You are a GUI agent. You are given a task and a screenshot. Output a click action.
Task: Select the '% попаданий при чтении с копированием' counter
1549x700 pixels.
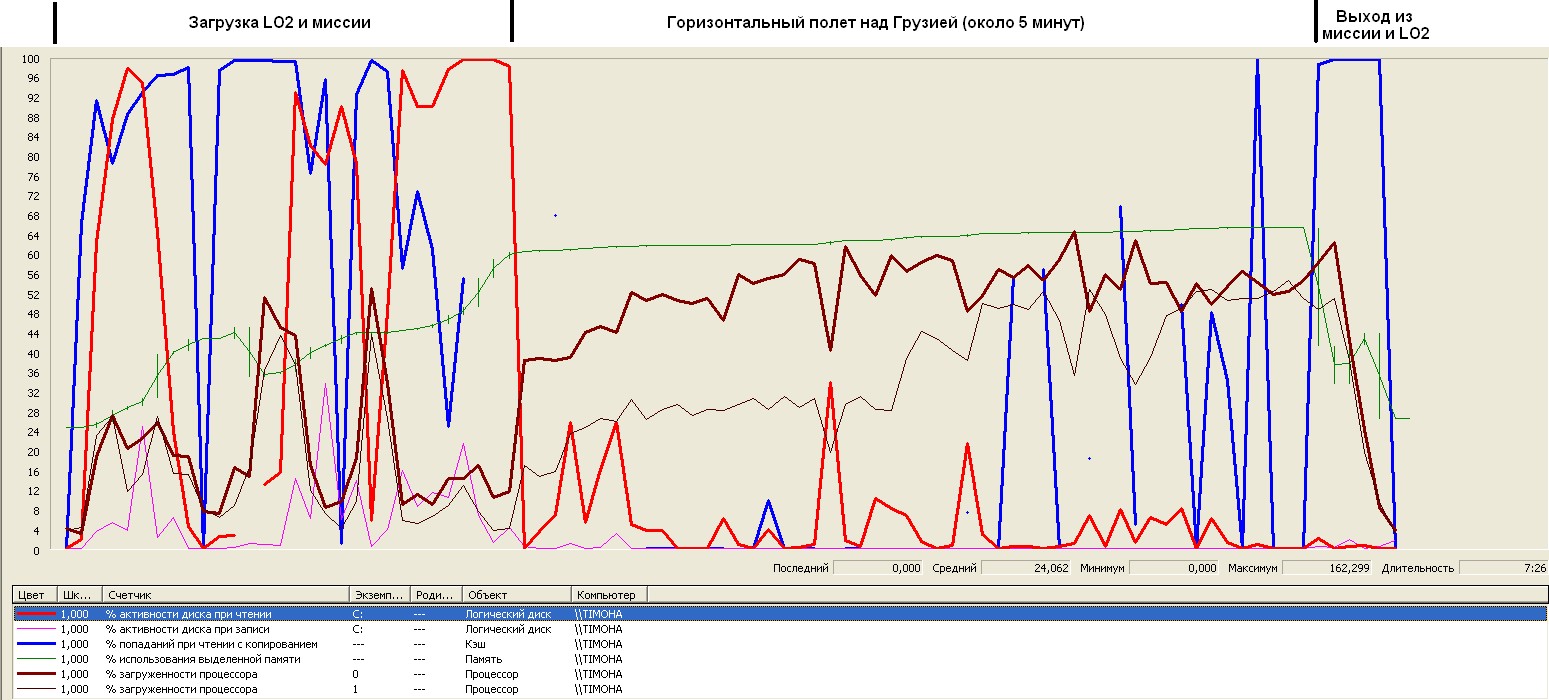pyautogui.click(x=211, y=644)
